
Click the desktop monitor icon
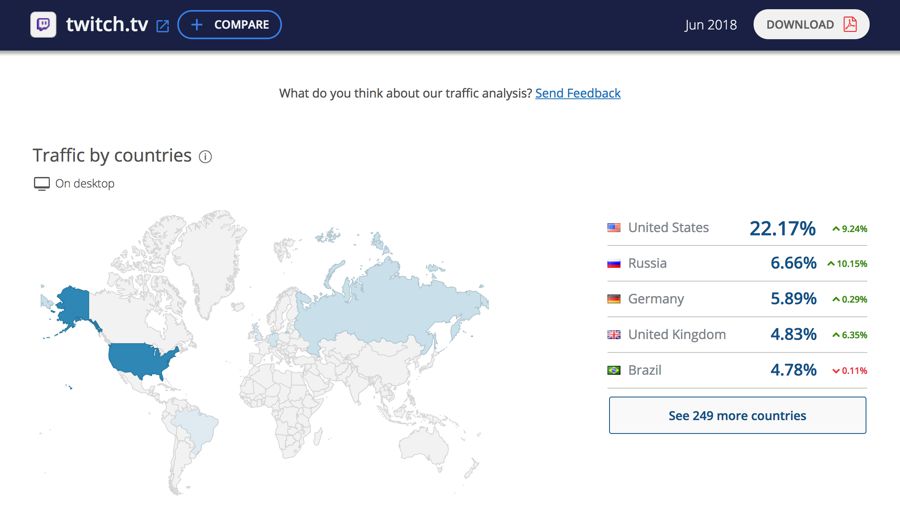point(41,184)
